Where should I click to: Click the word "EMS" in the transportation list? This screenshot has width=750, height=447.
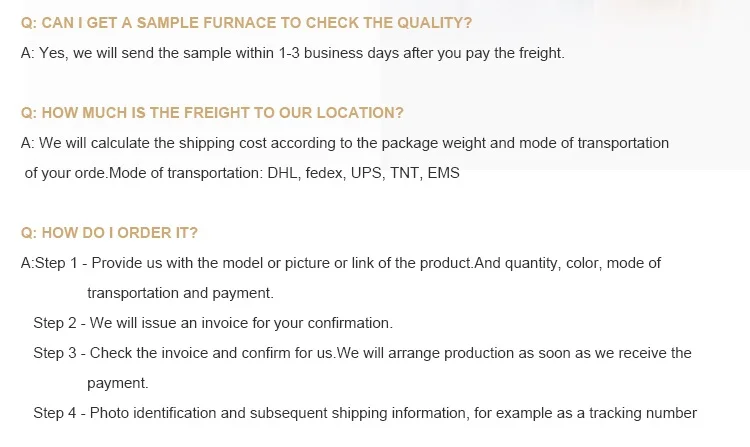click(x=443, y=173)
